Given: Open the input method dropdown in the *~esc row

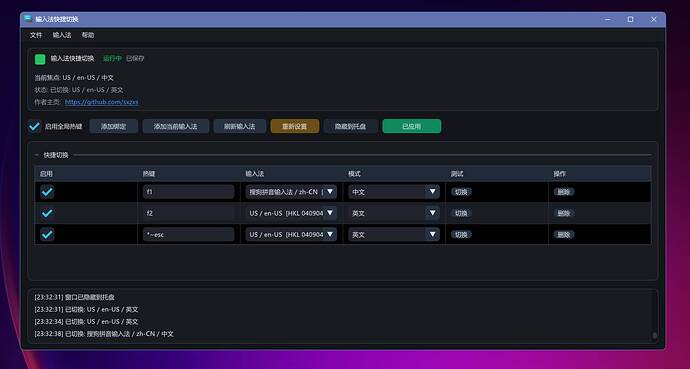Looking at the screenshot, I should [x=291, y=234].
